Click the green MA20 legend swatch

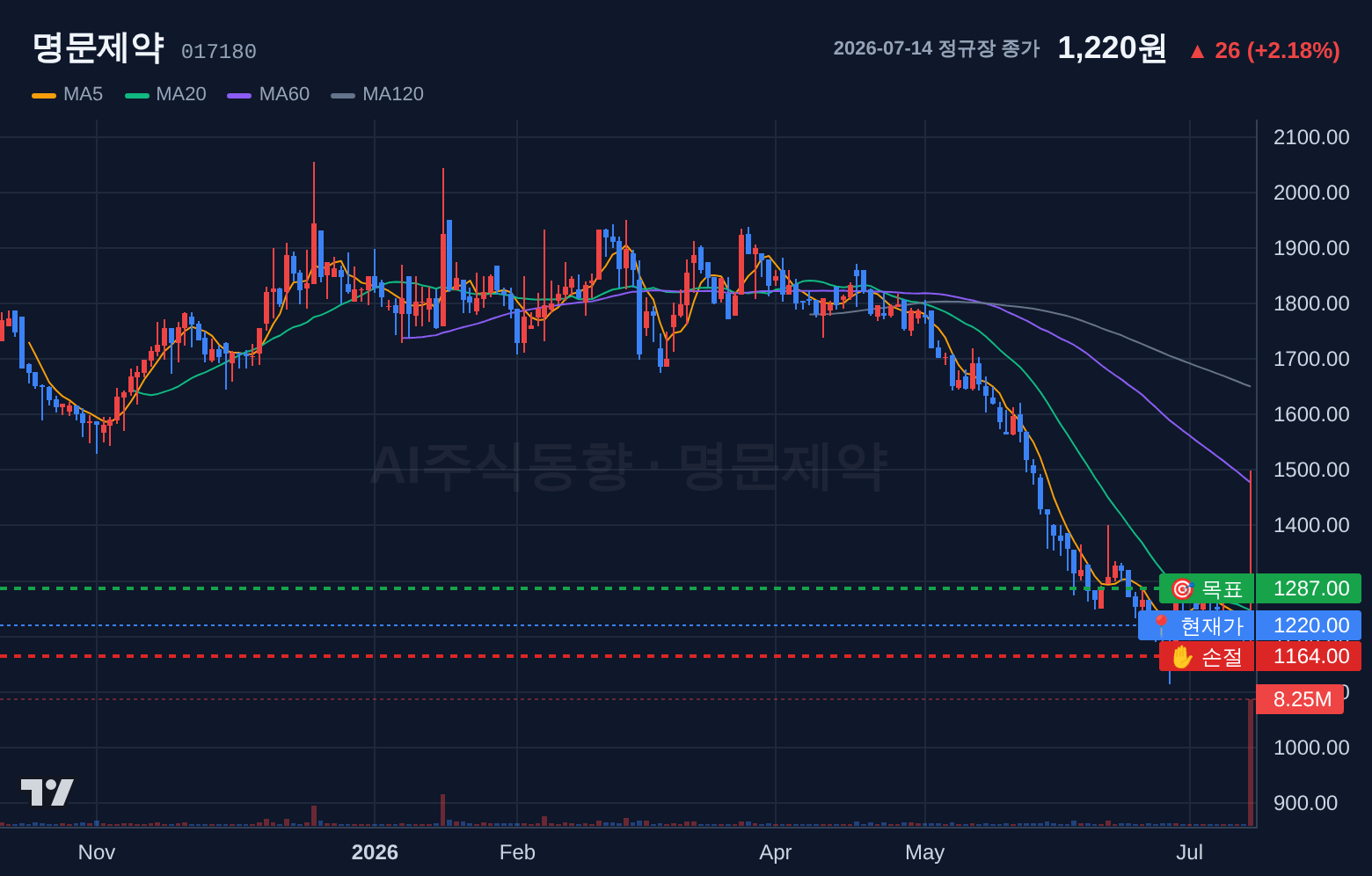tap(137, 95)
